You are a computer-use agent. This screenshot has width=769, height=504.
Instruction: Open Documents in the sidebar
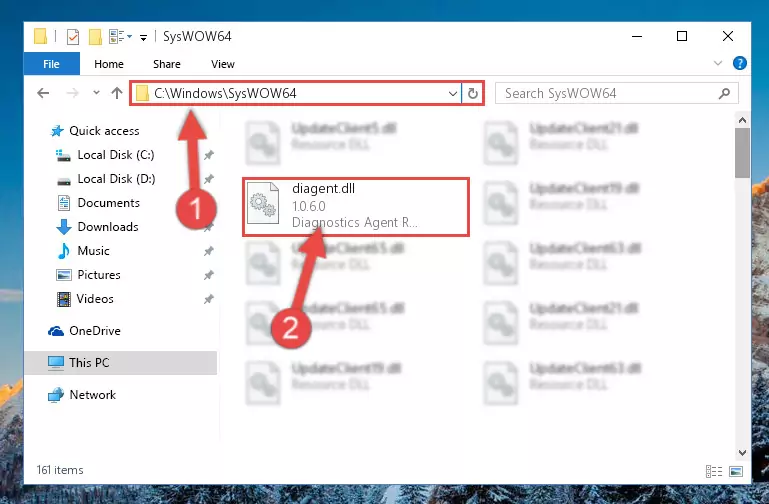(108, 203)
